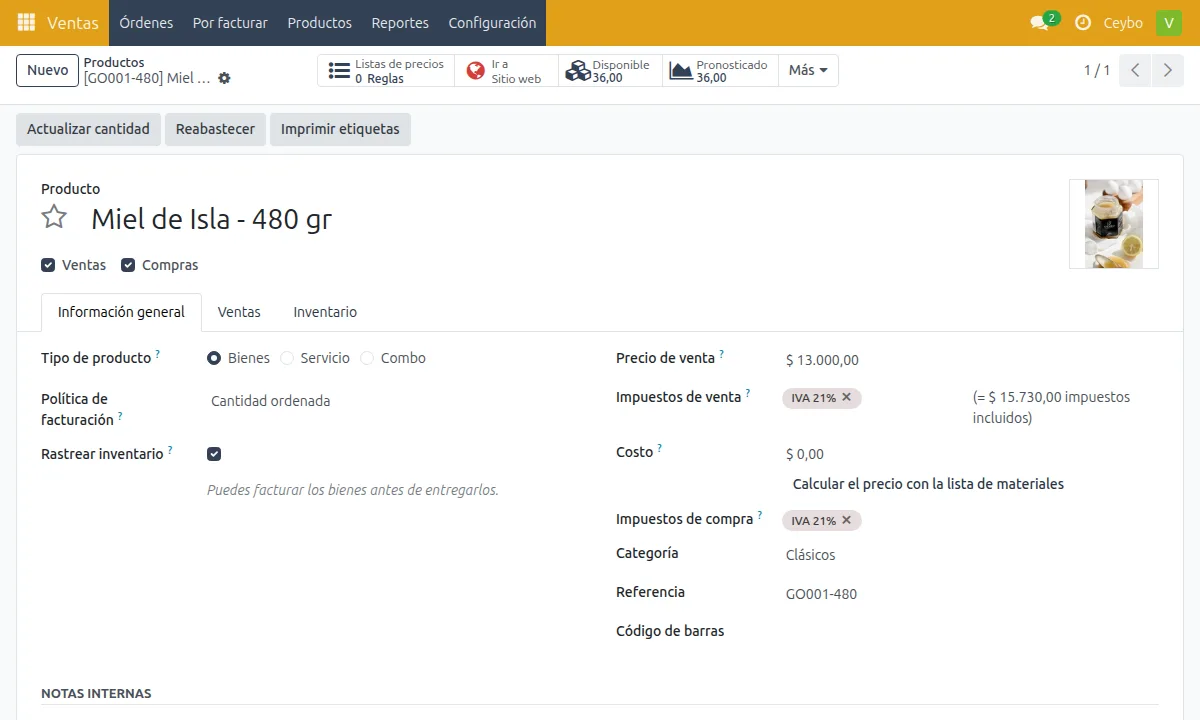The height and width of the screenshot is (720, 1200).
Task: Click the Listas de precios list icon
Action: click(x=339, y=71)
